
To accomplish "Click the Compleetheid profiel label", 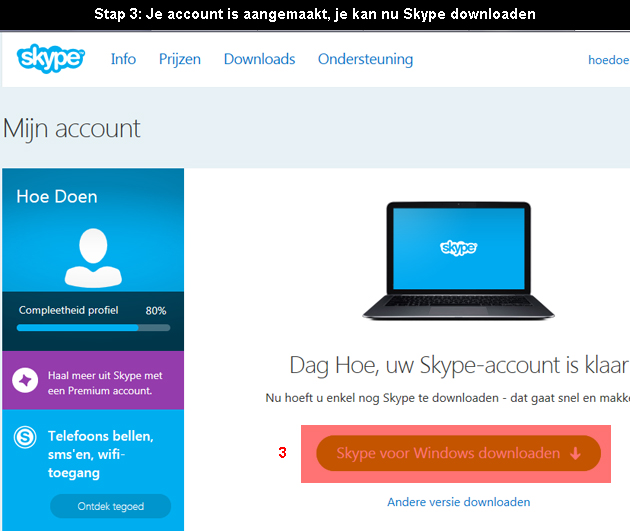I will [x=68, y=310].
